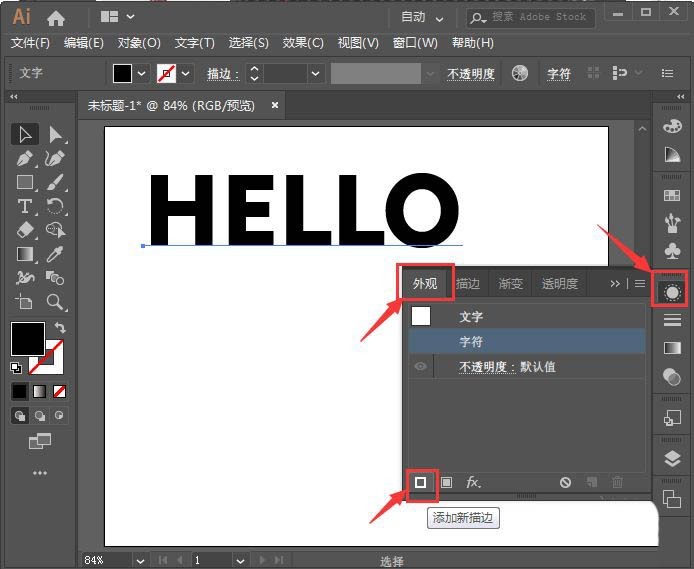The image size is (694, 569).
Task: Toggle visibility of the opacity row
Action: point(420,366)
